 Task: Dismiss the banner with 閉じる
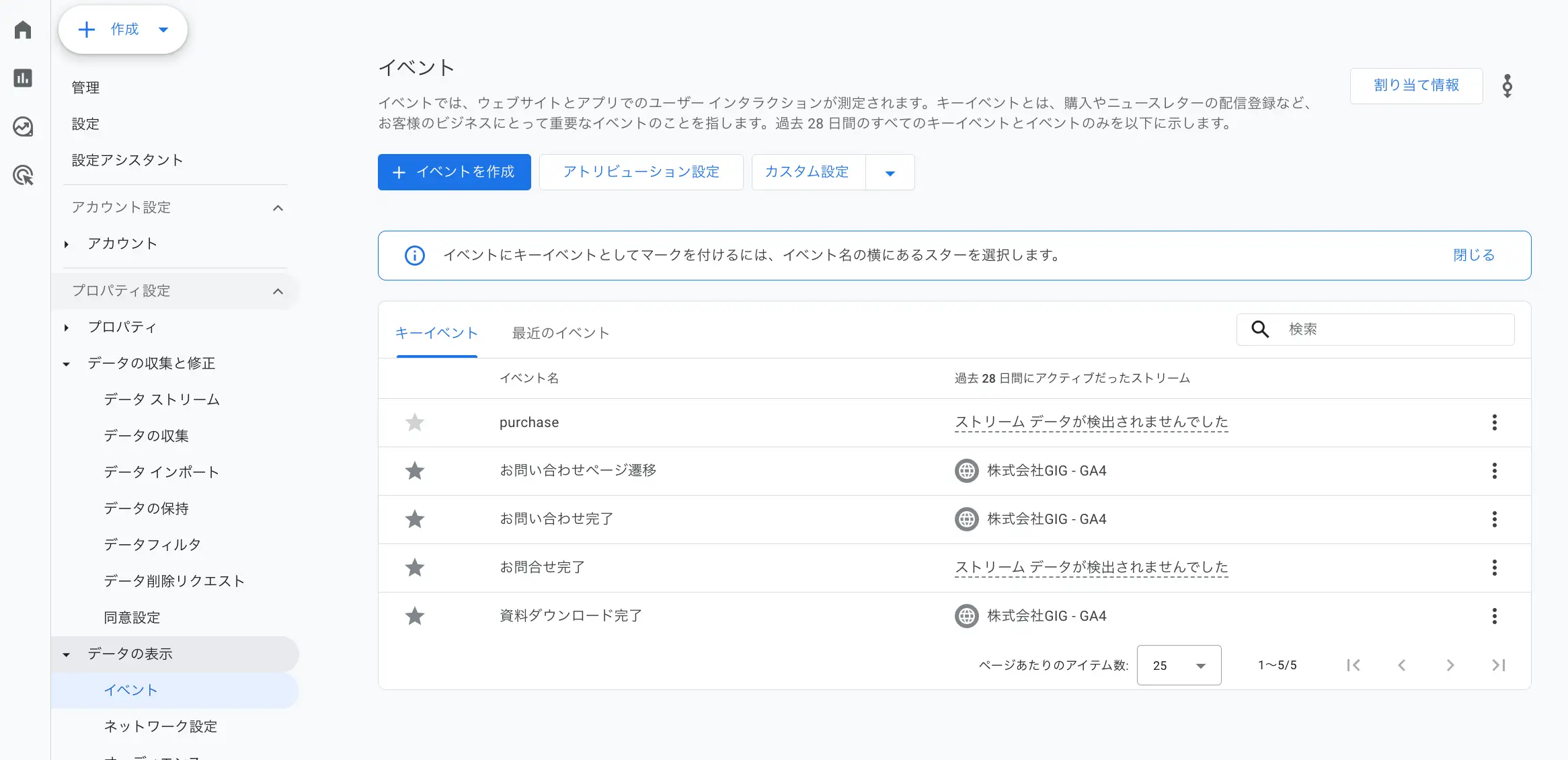(1474, 256)
